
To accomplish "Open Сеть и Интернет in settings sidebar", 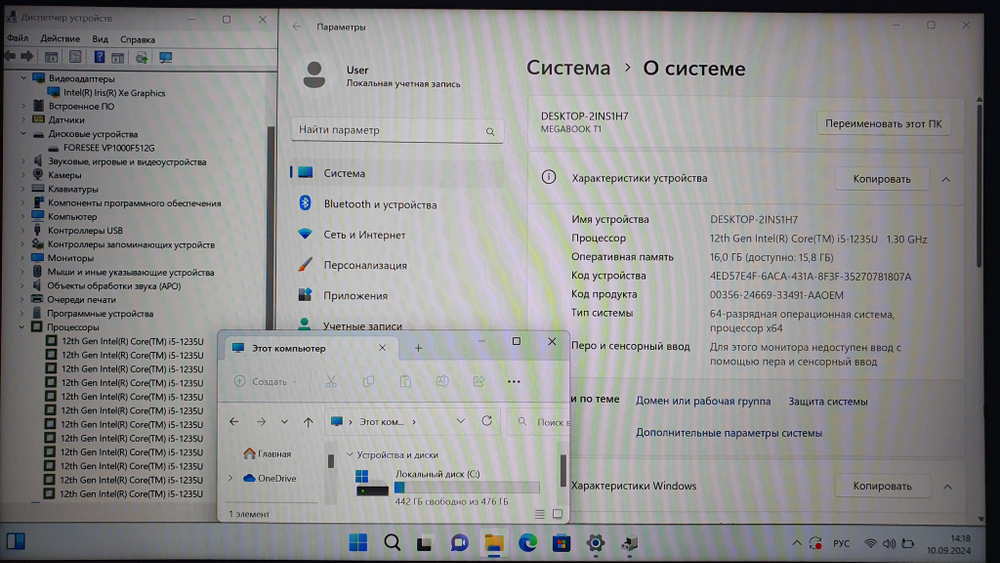I will (364, 235).
